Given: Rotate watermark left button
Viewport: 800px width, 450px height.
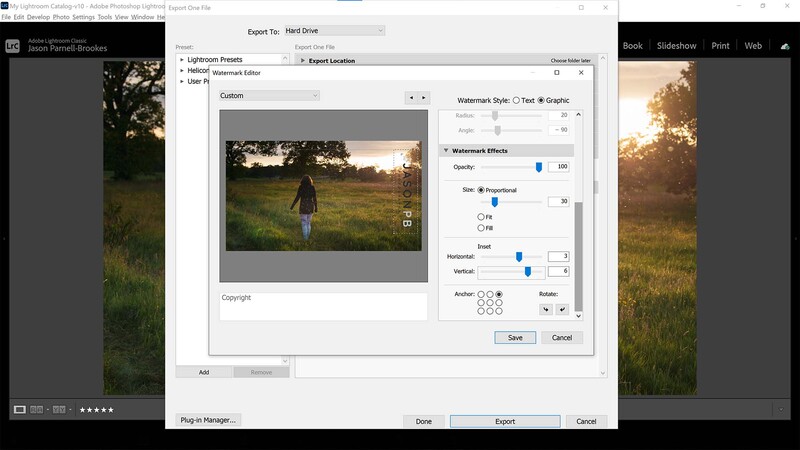Looking at the screenshot, I should [x=546, y=309].
